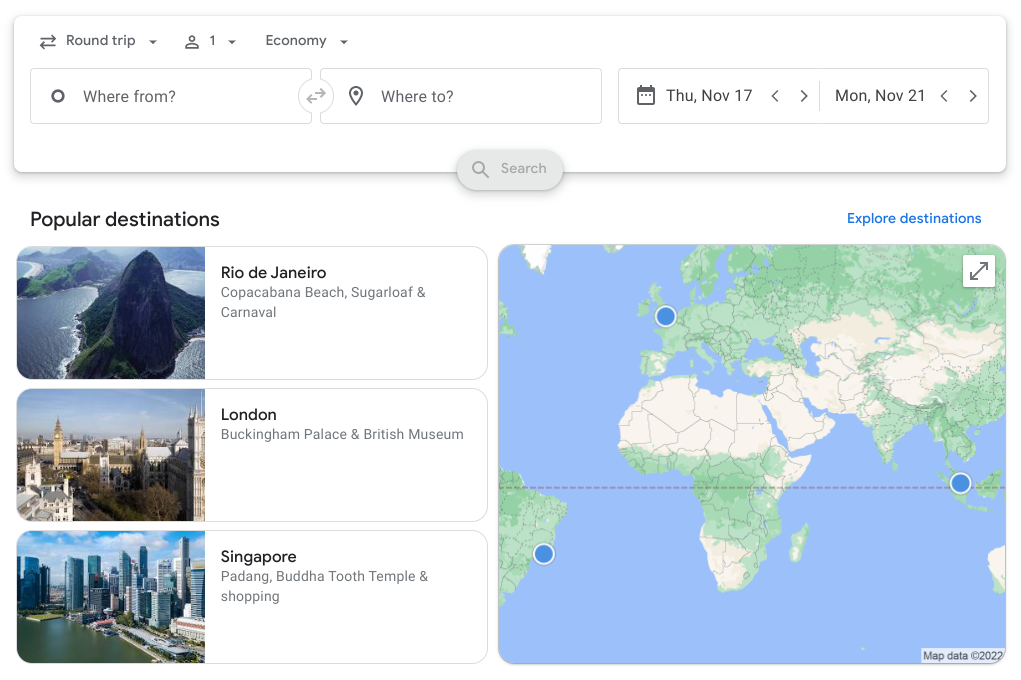1021x680 pixels.
Task: Click the Where from input field
Action: [170, 96]
